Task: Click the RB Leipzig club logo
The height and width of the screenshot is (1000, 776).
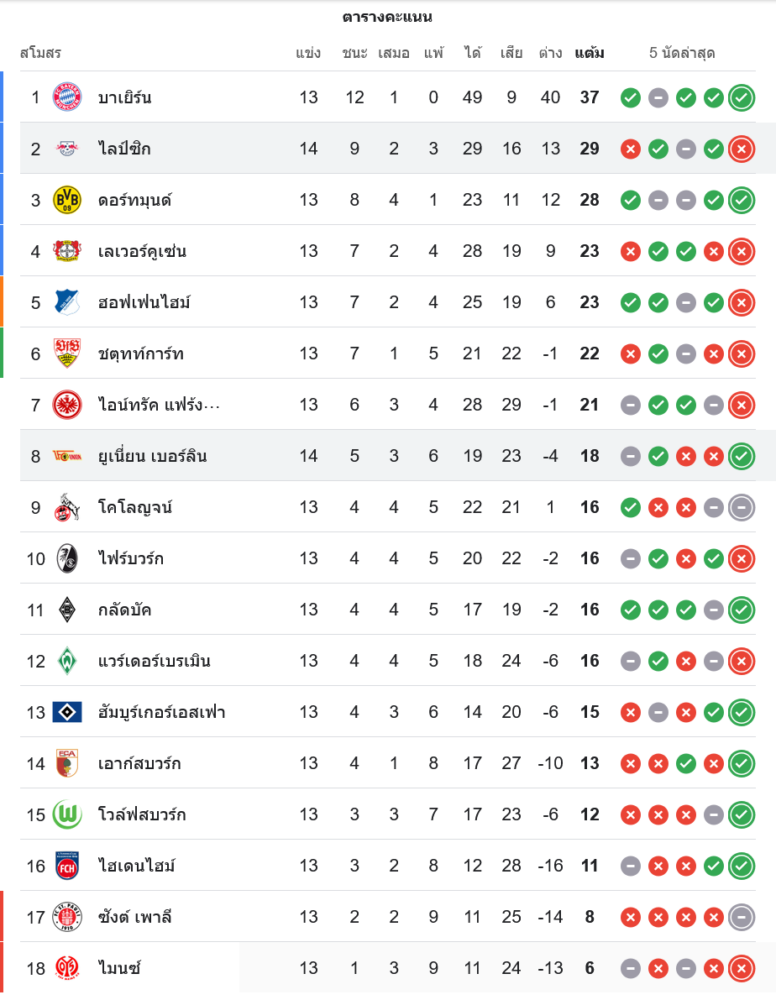Action: click(66, 148)
